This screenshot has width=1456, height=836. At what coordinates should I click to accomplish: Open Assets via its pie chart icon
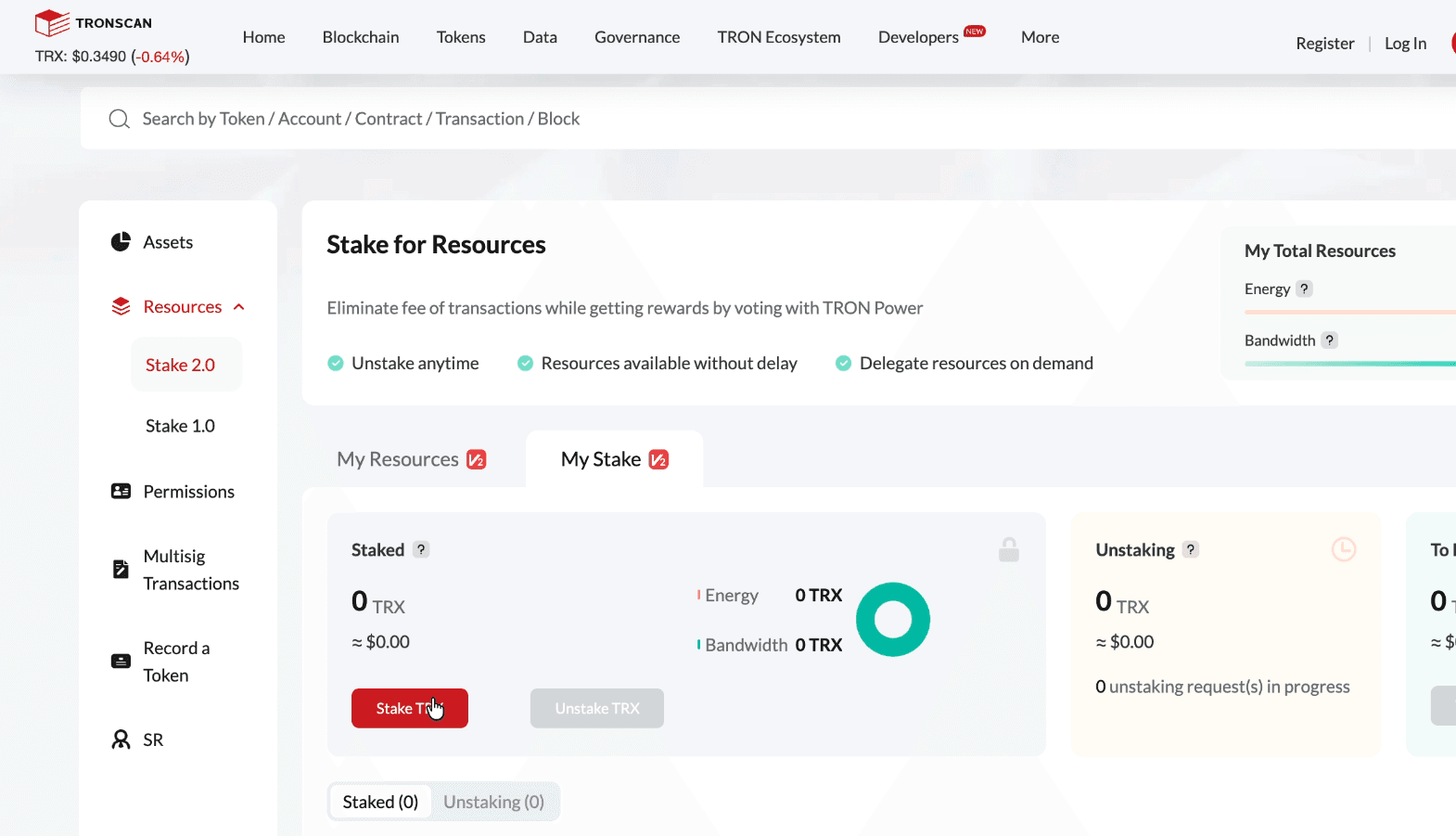click(x=121, y=242)
